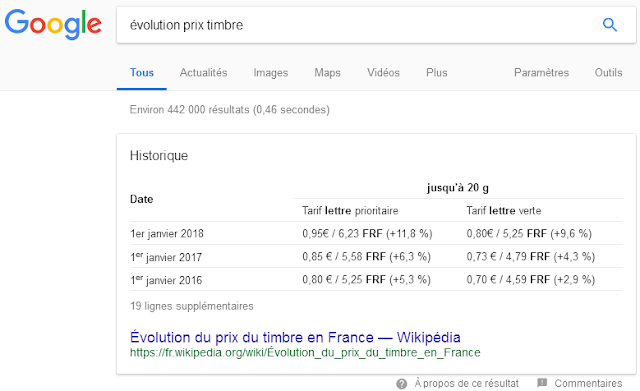
Task: Click the Google logo
Action: pos(53,24)
